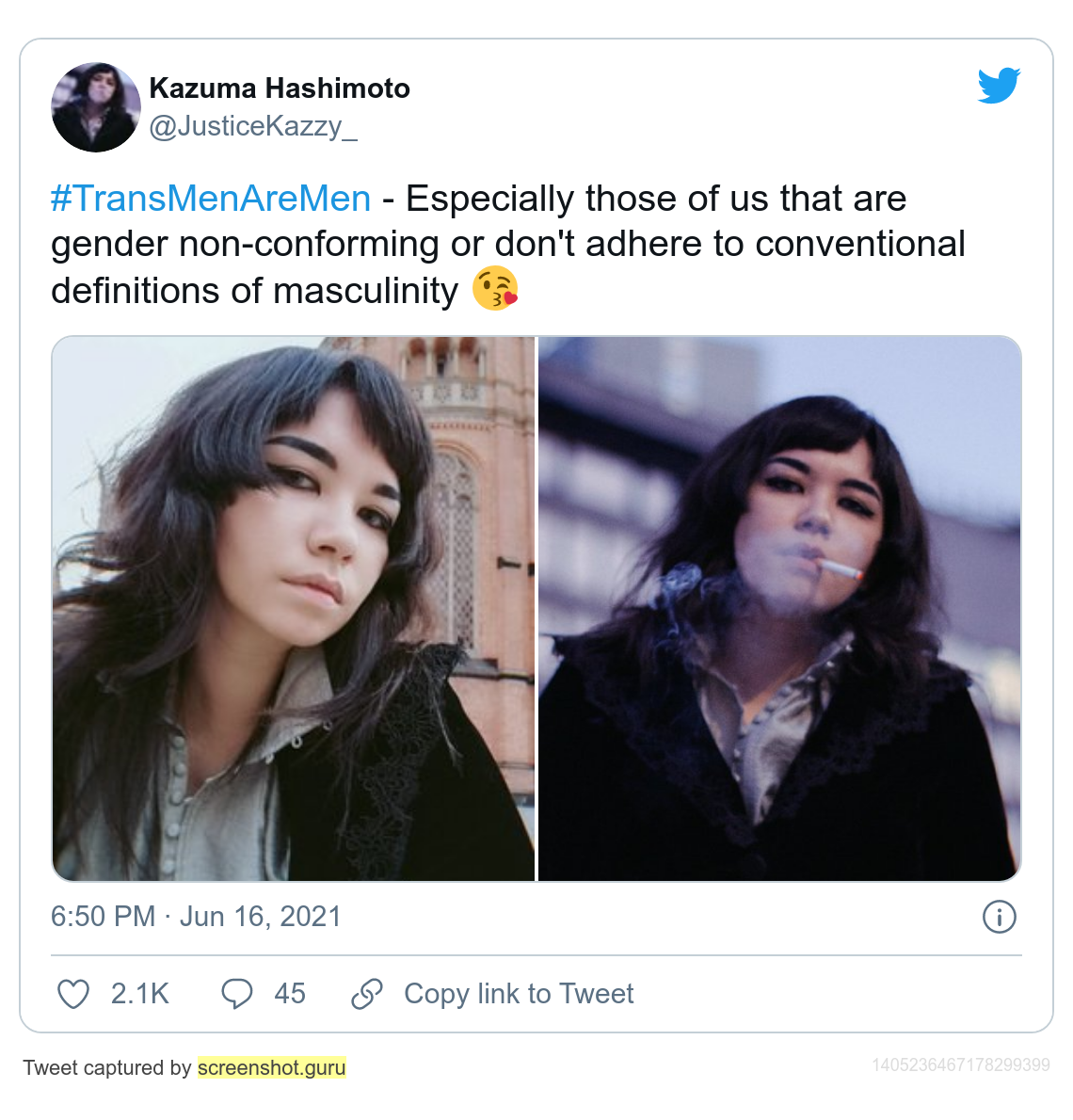Click the blue Twitter bird logo

tap(999, 86)
